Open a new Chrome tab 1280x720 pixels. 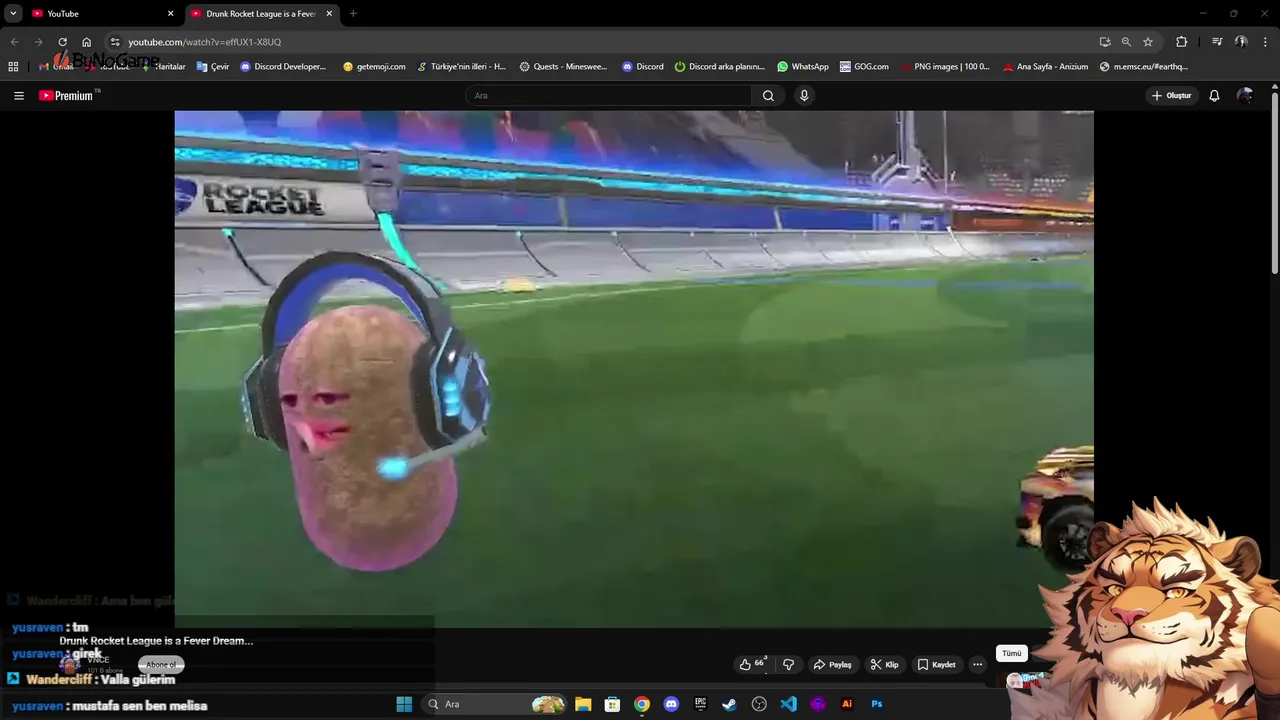click(x=353, y=14)
